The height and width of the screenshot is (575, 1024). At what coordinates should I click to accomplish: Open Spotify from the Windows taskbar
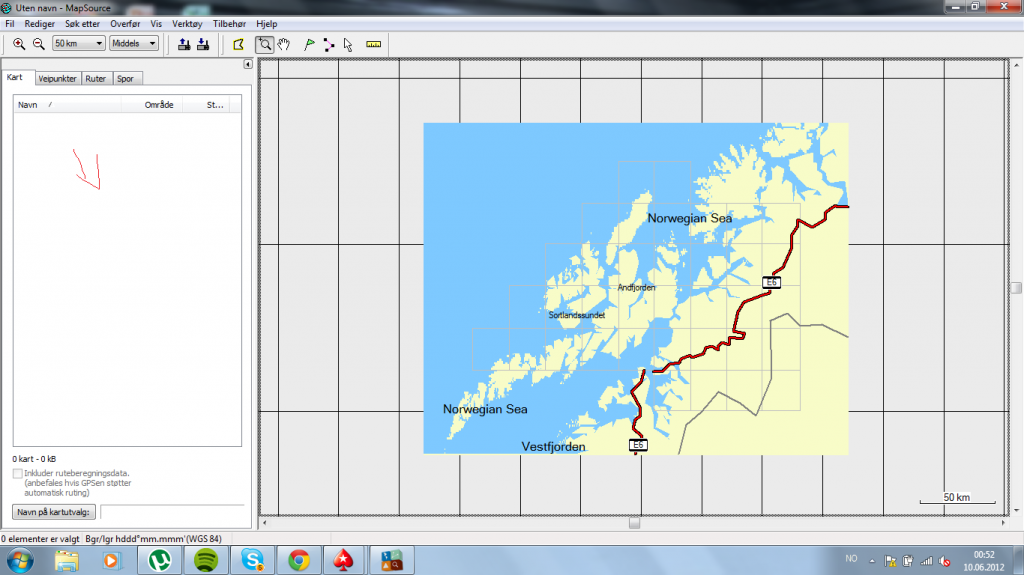click(x=205, y=560)
